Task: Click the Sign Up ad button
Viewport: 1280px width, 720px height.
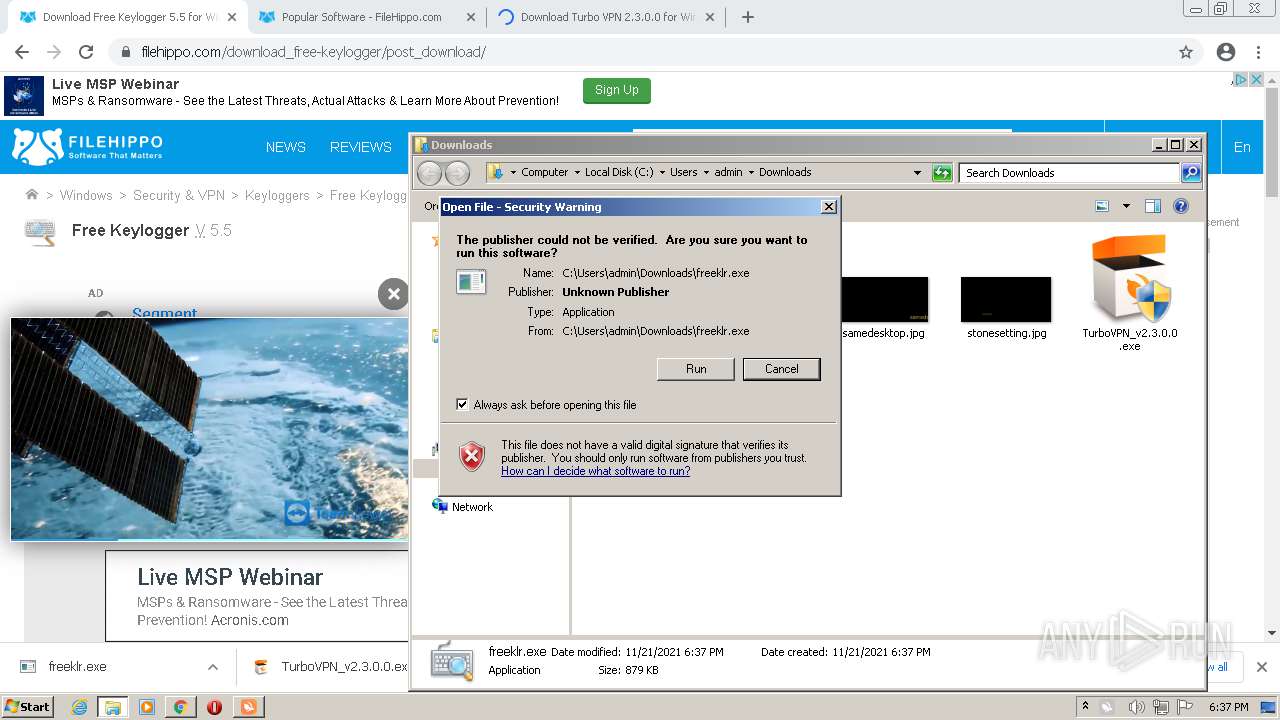Action: coord(617,91)
